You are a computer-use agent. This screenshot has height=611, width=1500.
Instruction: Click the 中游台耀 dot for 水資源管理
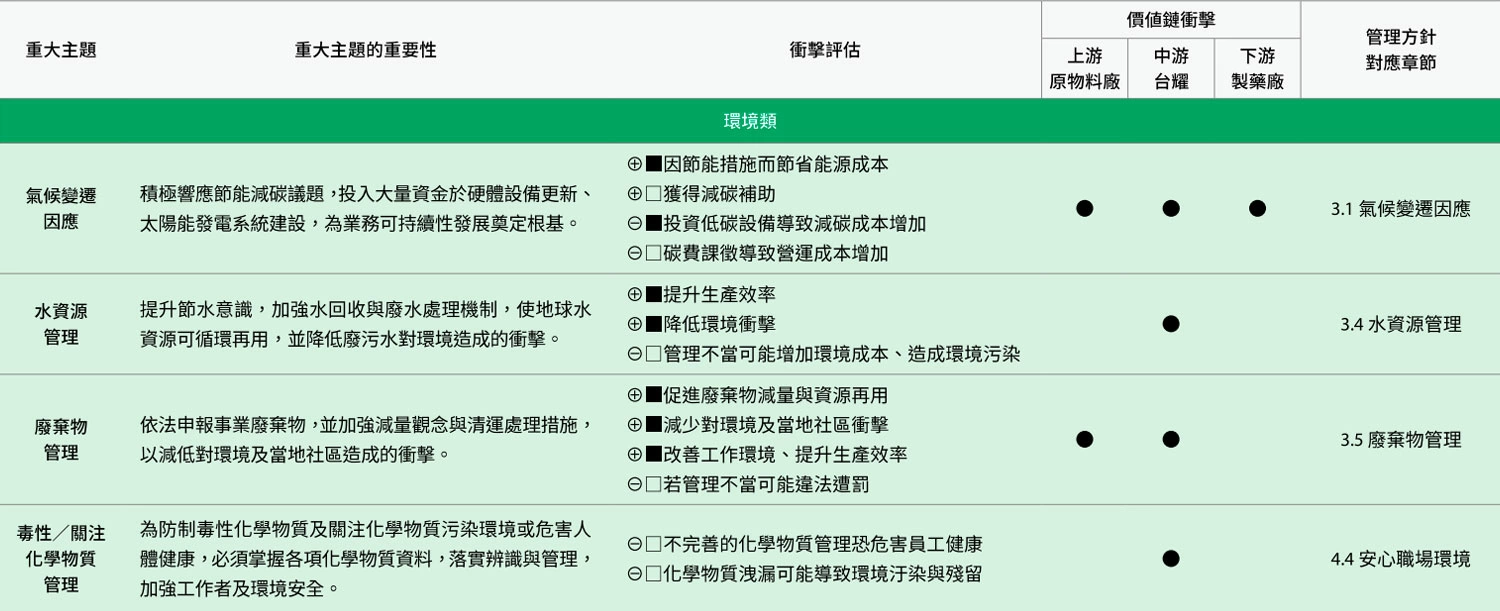(1171, 324)
